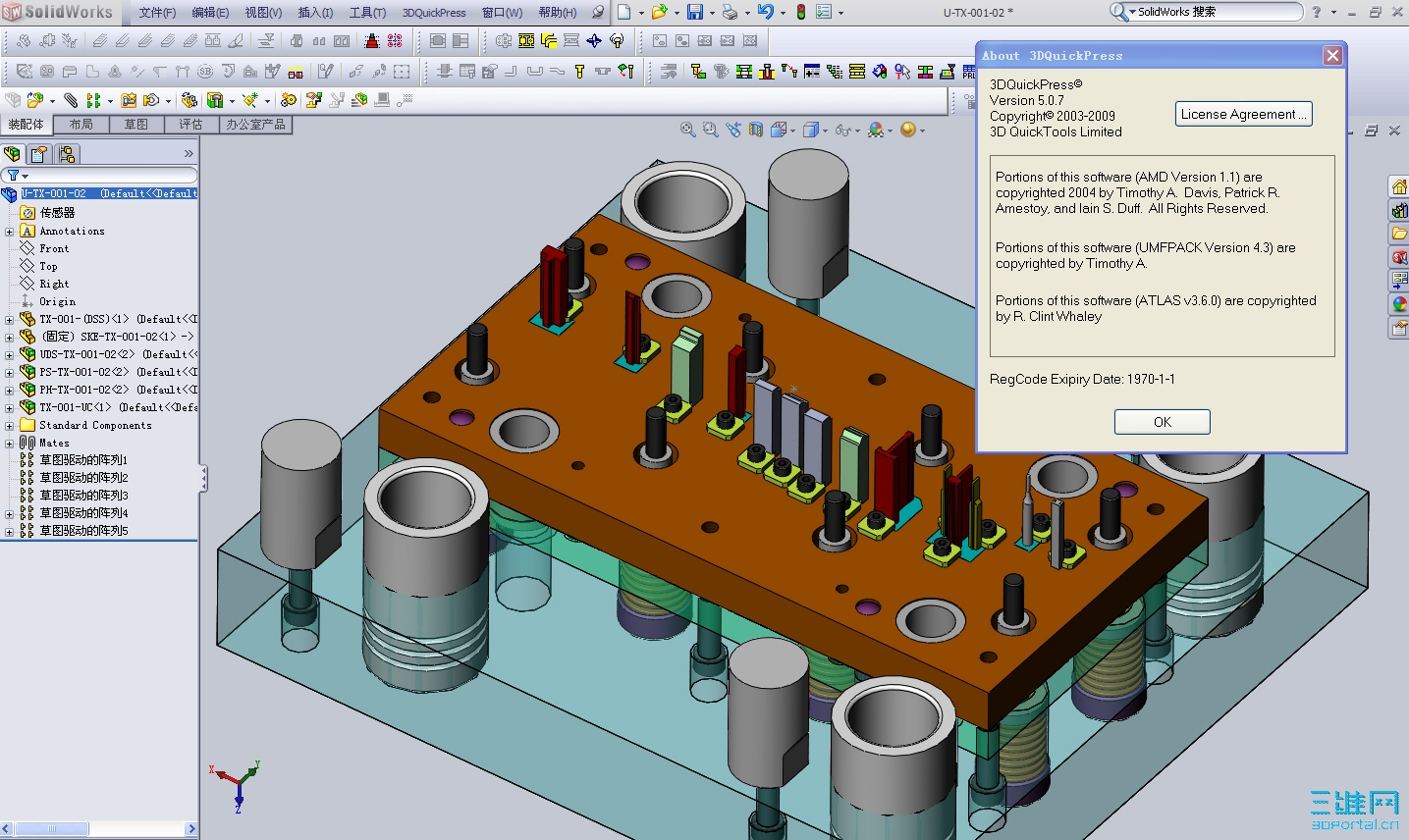Click the Linear Component Pattern icon
1409x840 pixels.
coord(94,100)
